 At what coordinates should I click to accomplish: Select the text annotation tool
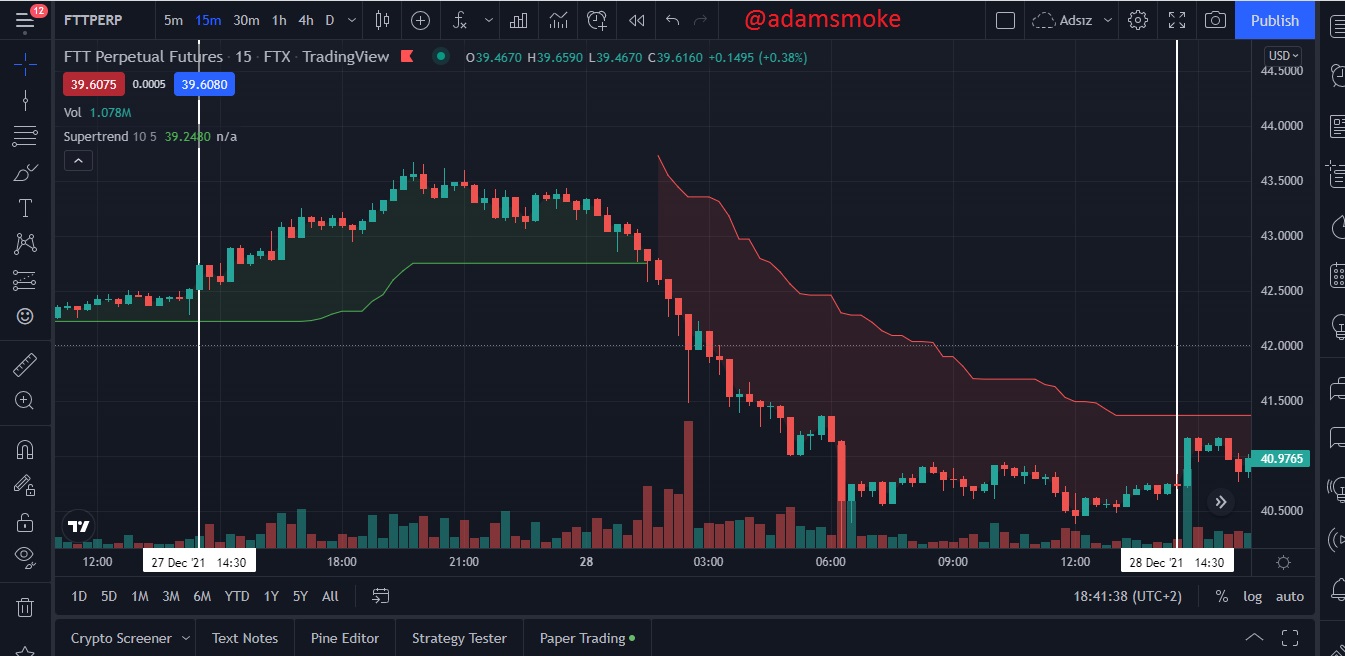pos(25,208)
